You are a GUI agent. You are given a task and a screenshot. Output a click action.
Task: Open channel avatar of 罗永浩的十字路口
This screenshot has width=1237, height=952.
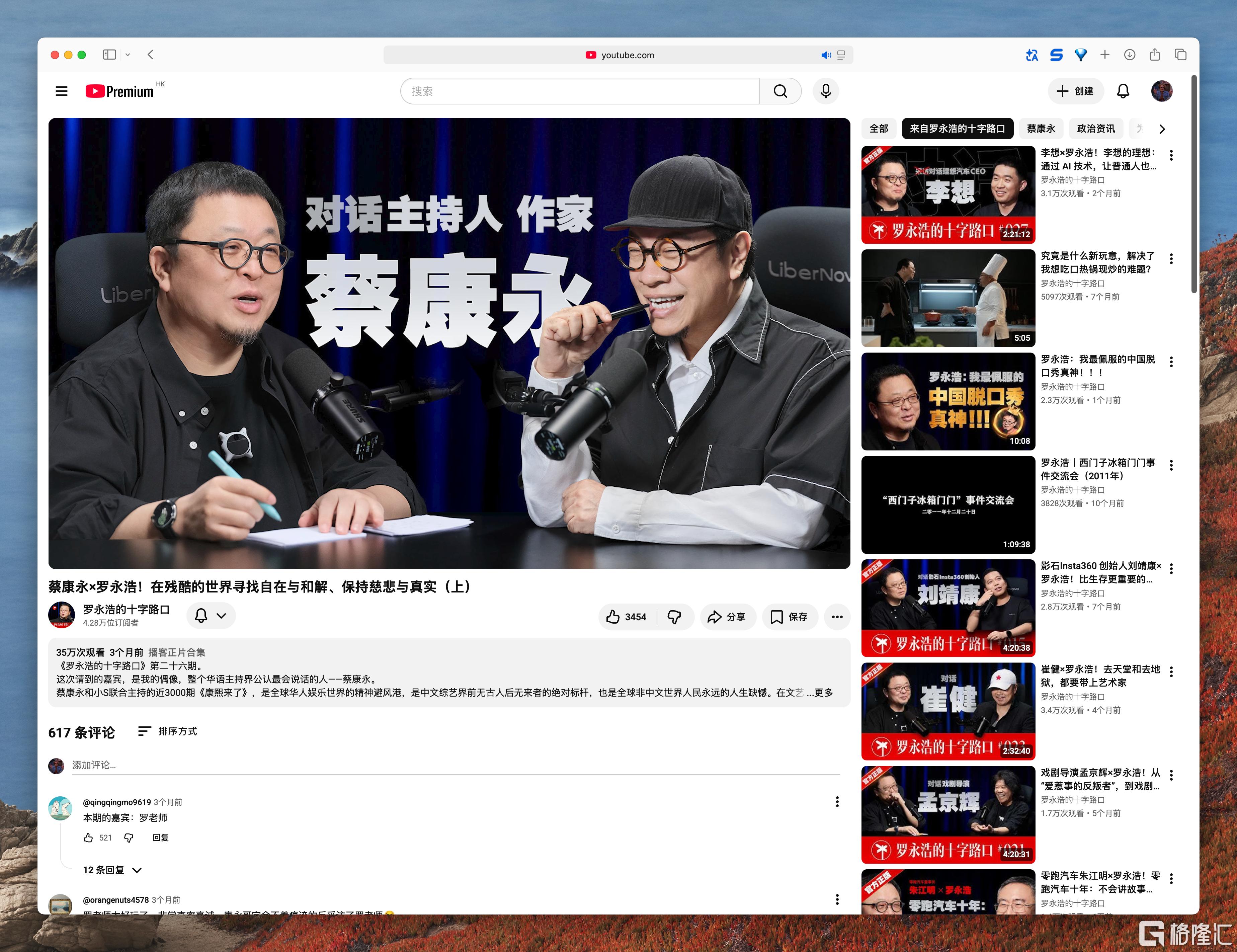click(x=61, y=615)
